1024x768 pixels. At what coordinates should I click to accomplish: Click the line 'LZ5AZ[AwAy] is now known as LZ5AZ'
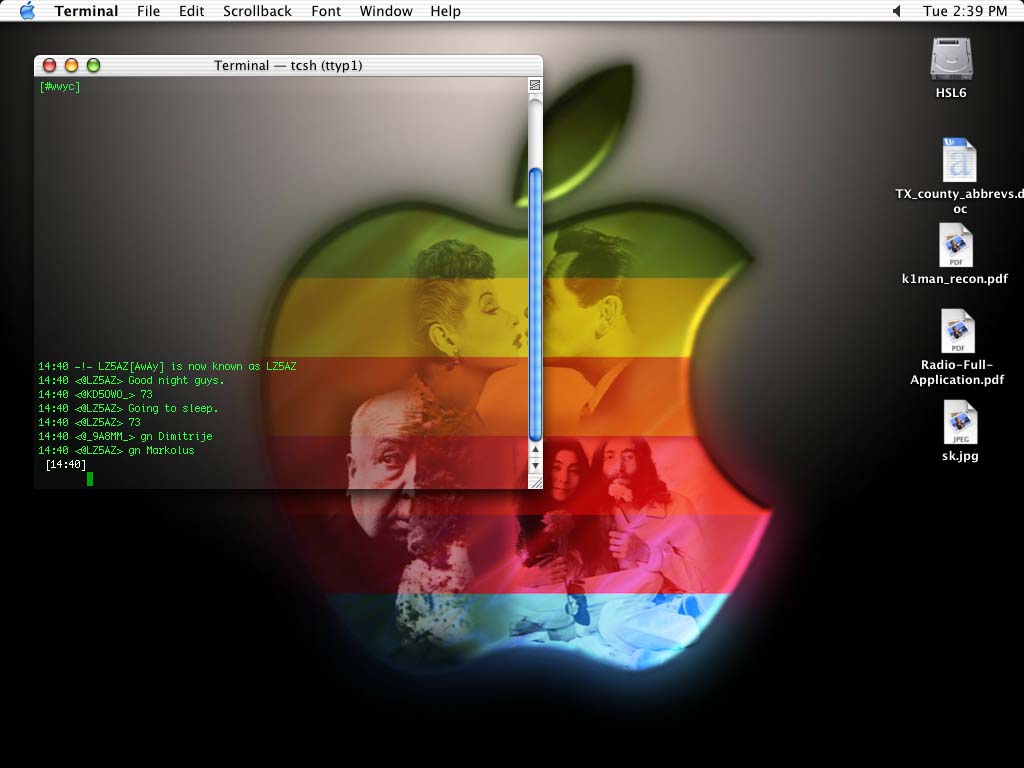197,366
